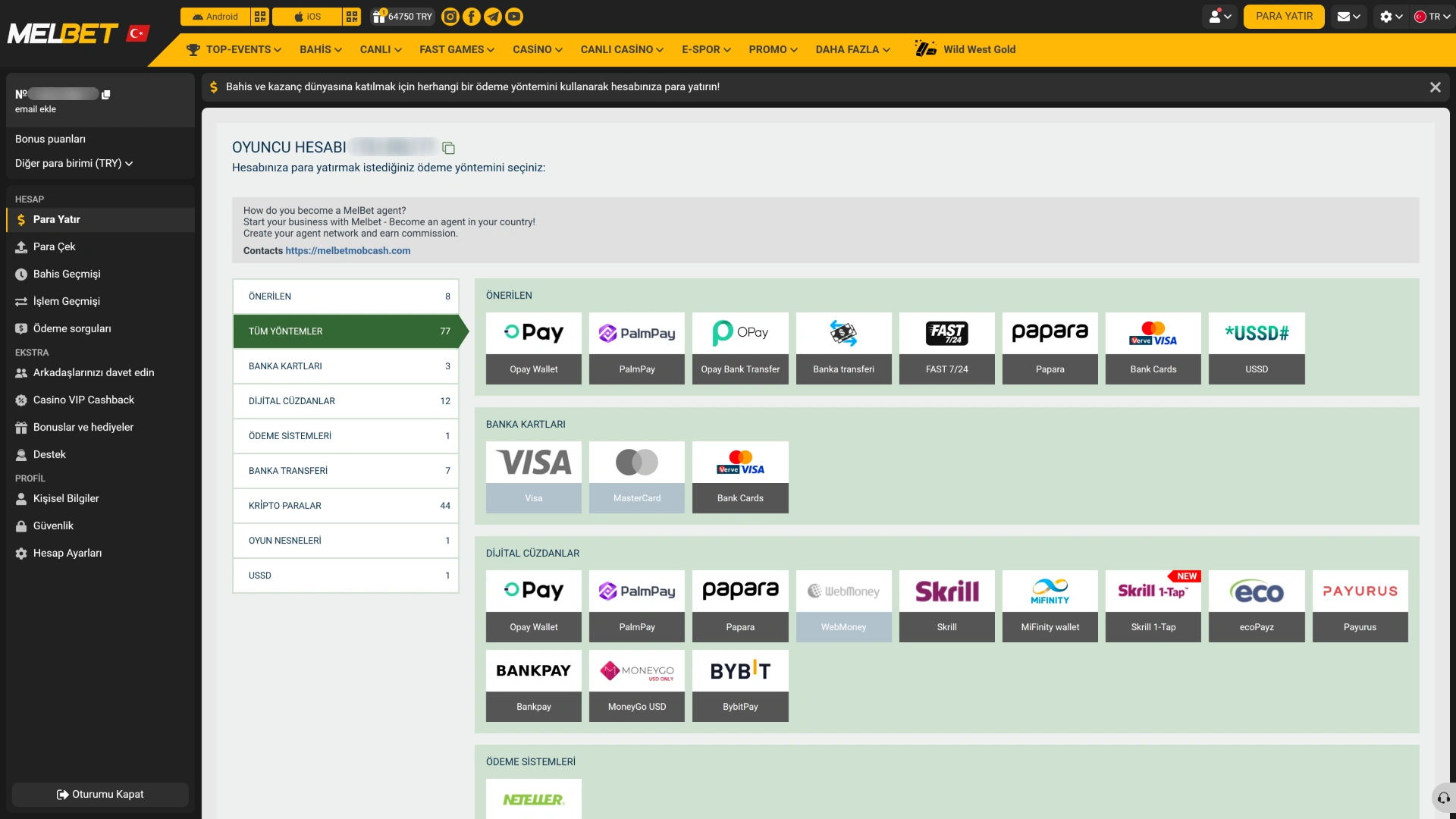The width and height of the screenshot is (1456, 819).
Task: Expand the settings gear dropdown
Action: point(1391,17)
